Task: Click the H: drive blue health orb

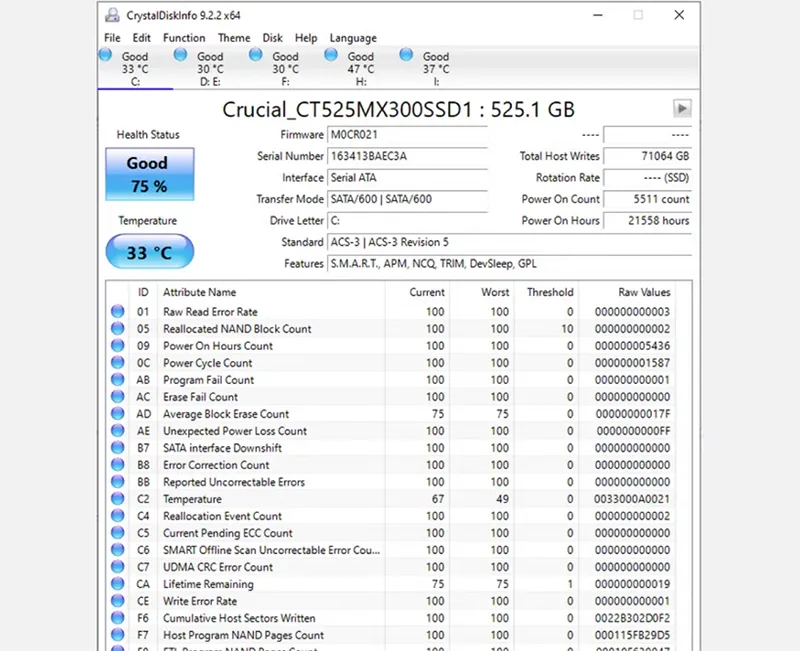Action: pyautogui.click(x=331, y=55)
